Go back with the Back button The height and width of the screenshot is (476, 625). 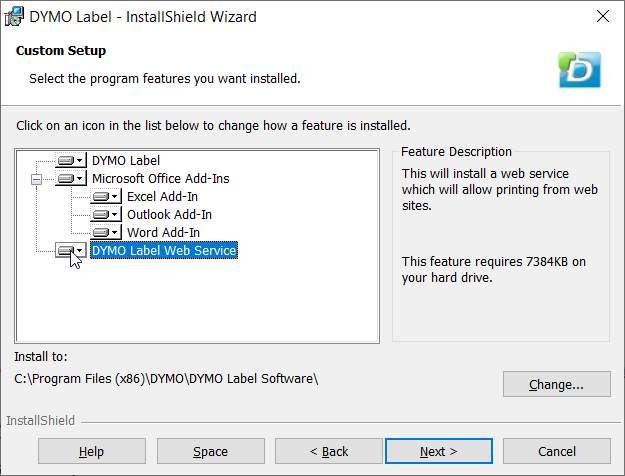coord(329,451)
